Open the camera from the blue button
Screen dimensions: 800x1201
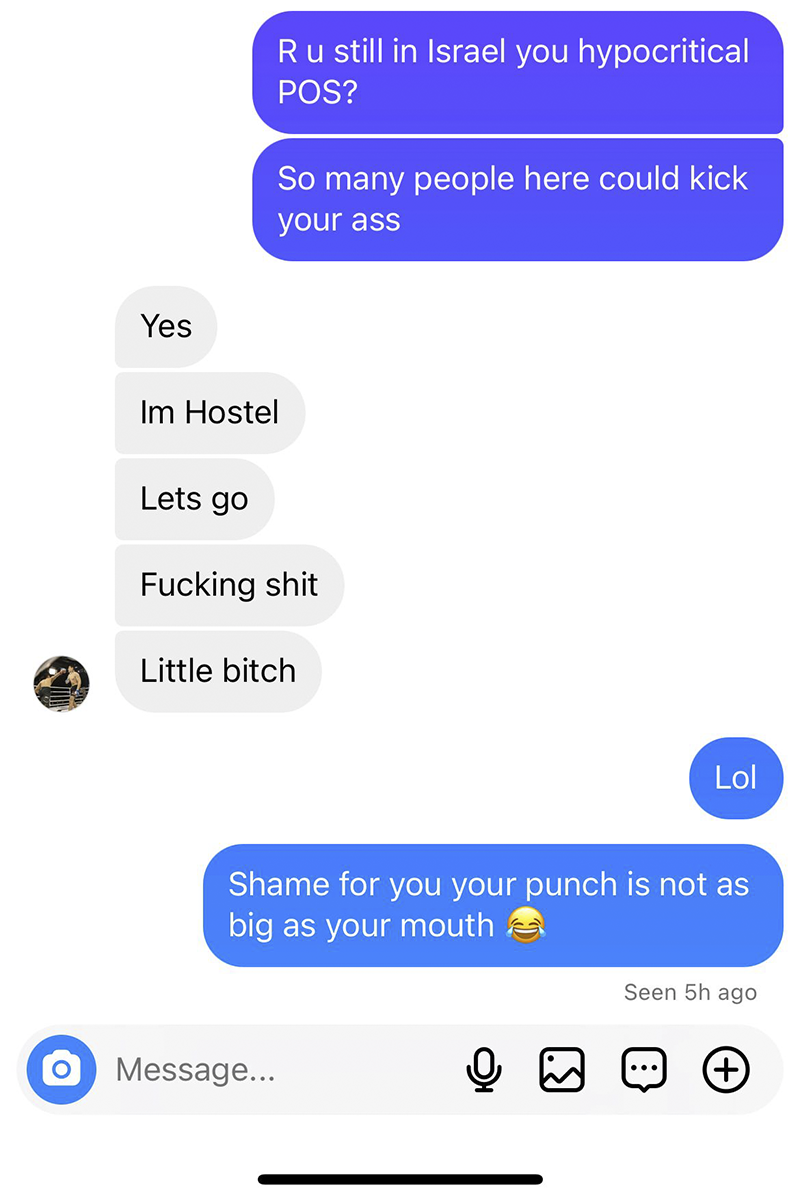pos(61,1070)
